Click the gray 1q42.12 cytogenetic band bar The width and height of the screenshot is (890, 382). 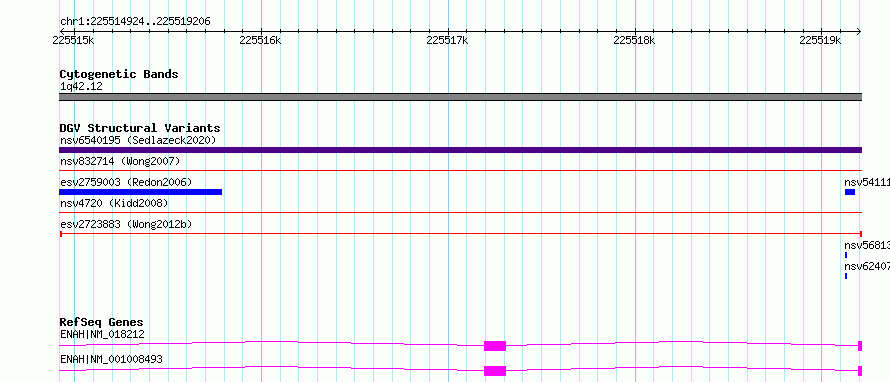click(460, 97)
